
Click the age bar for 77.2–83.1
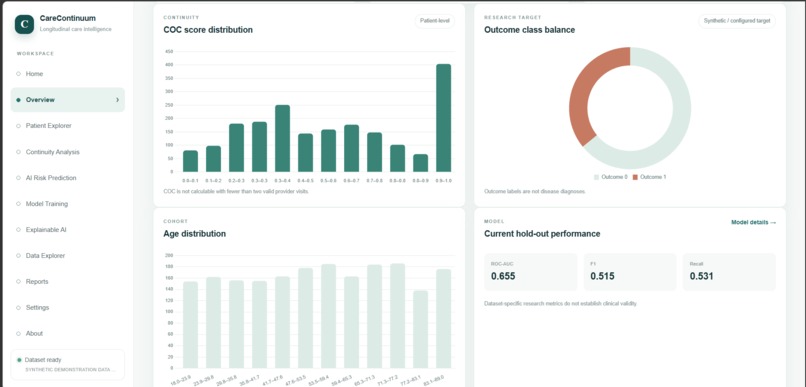(420, 329)
